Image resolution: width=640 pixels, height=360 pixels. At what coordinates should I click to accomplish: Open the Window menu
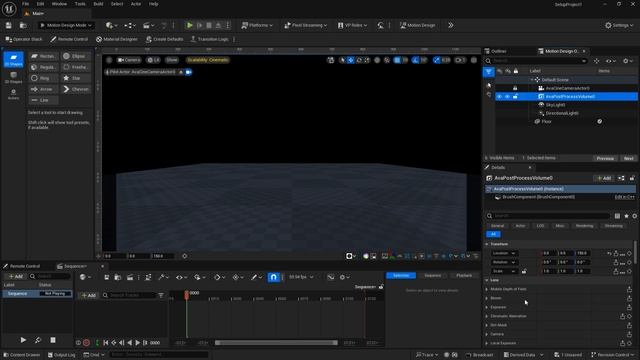(59, 4)
